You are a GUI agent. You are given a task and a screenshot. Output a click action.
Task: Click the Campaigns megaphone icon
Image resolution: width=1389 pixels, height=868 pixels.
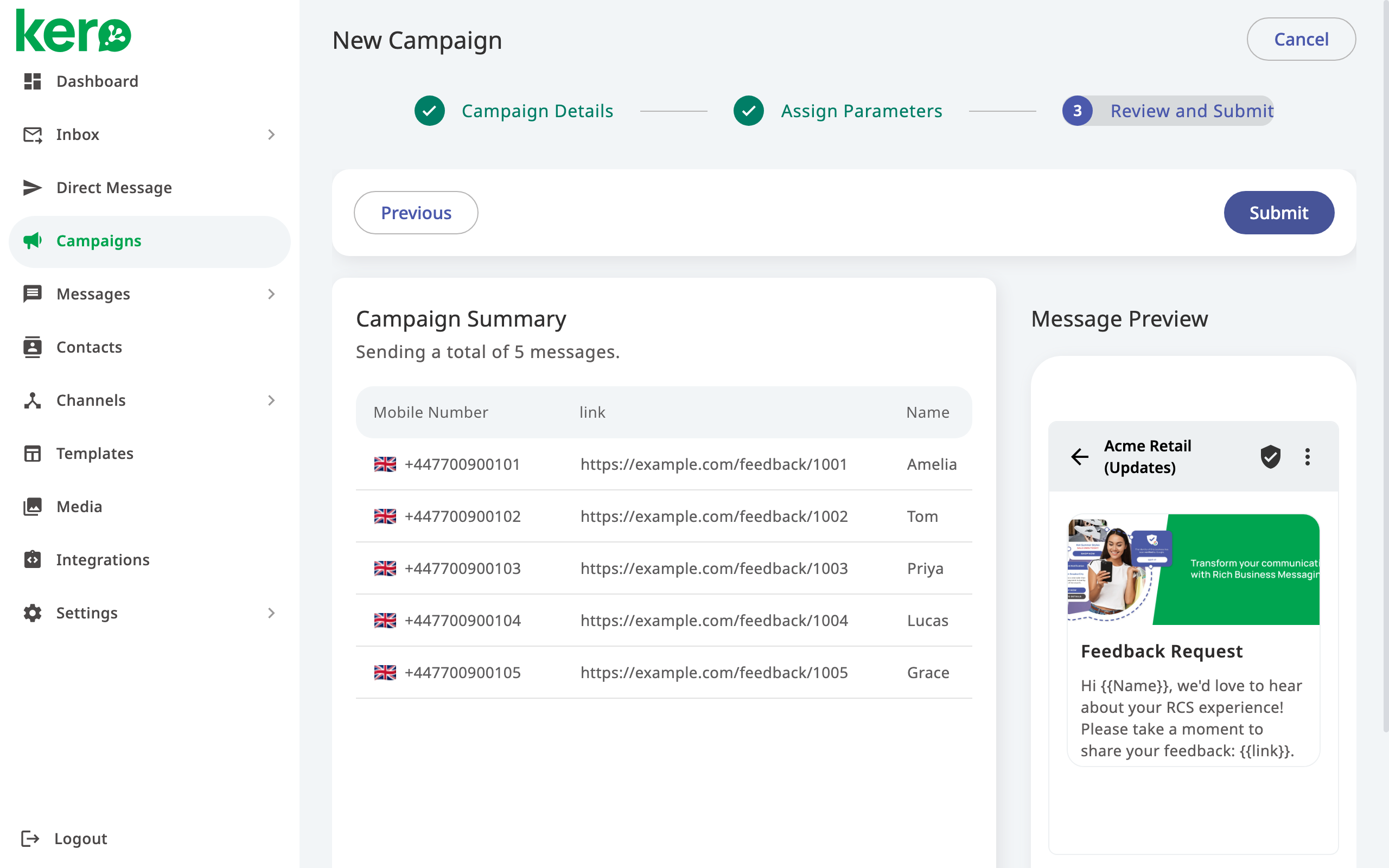[32, 241]
